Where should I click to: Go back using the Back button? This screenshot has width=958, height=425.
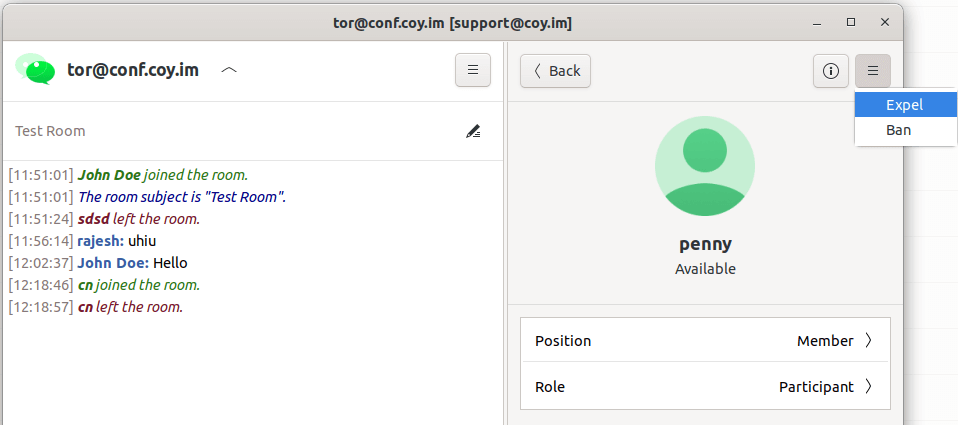[556, 70]
